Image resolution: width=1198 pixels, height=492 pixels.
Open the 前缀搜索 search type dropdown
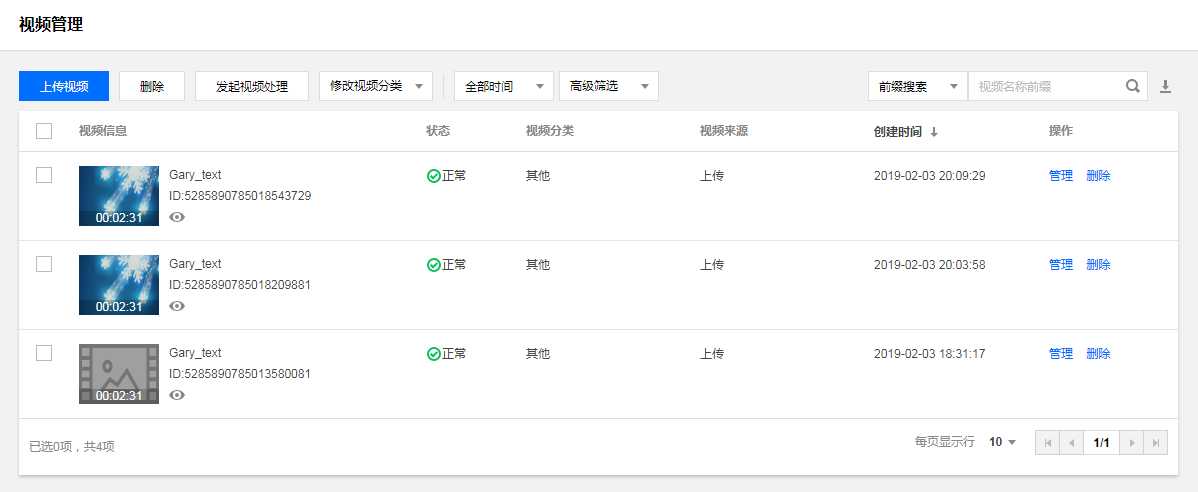[917, 86]
